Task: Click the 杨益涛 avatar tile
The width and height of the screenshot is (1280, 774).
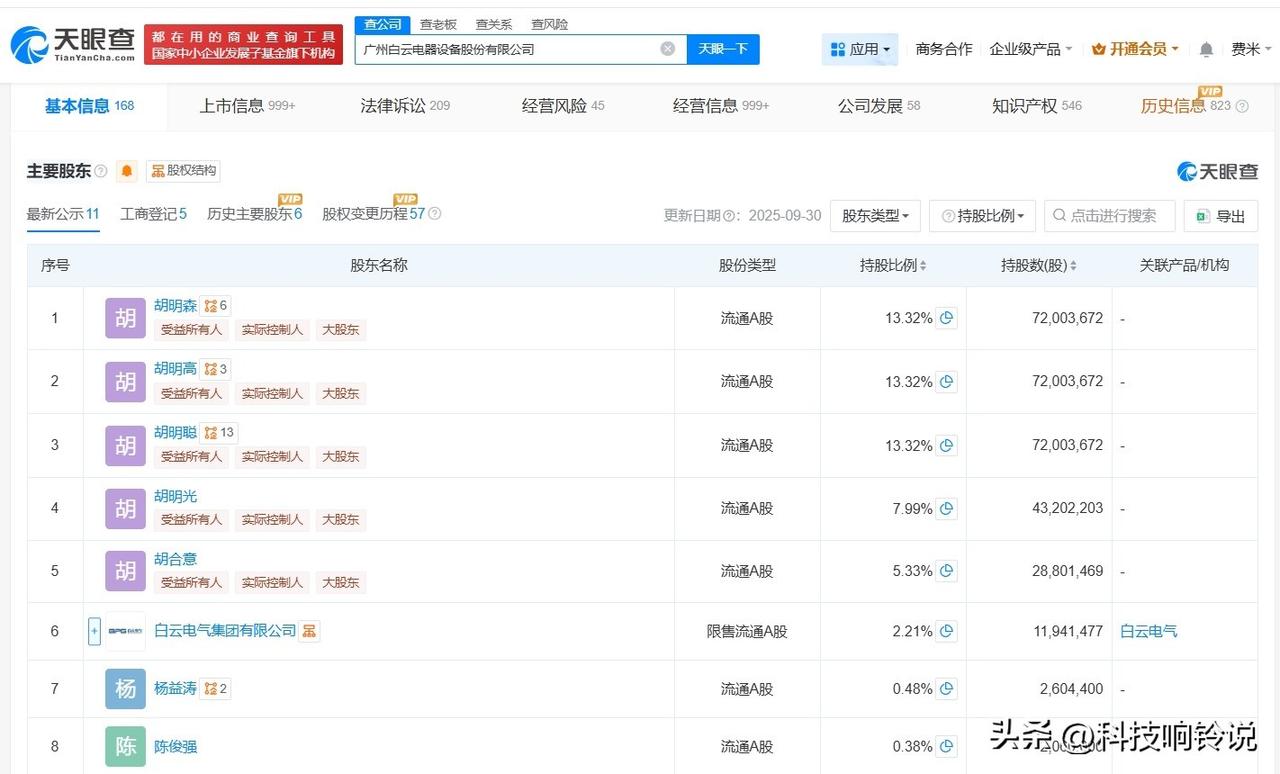Action: pyautogui.click(x=125, y=689)
